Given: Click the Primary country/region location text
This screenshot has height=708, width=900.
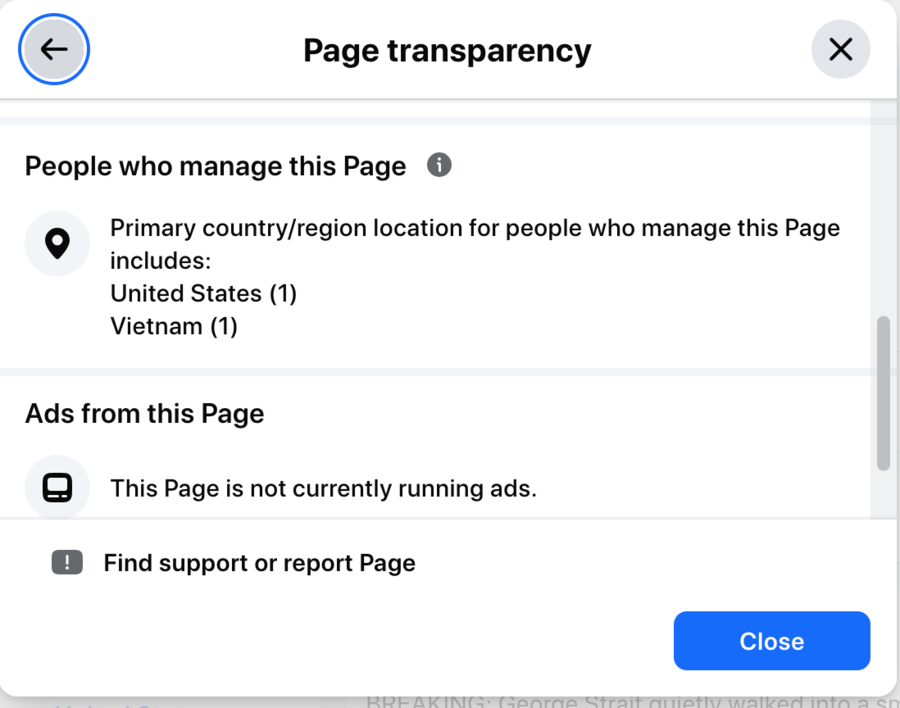Looking at the screenshot, I should click(474, 228).
